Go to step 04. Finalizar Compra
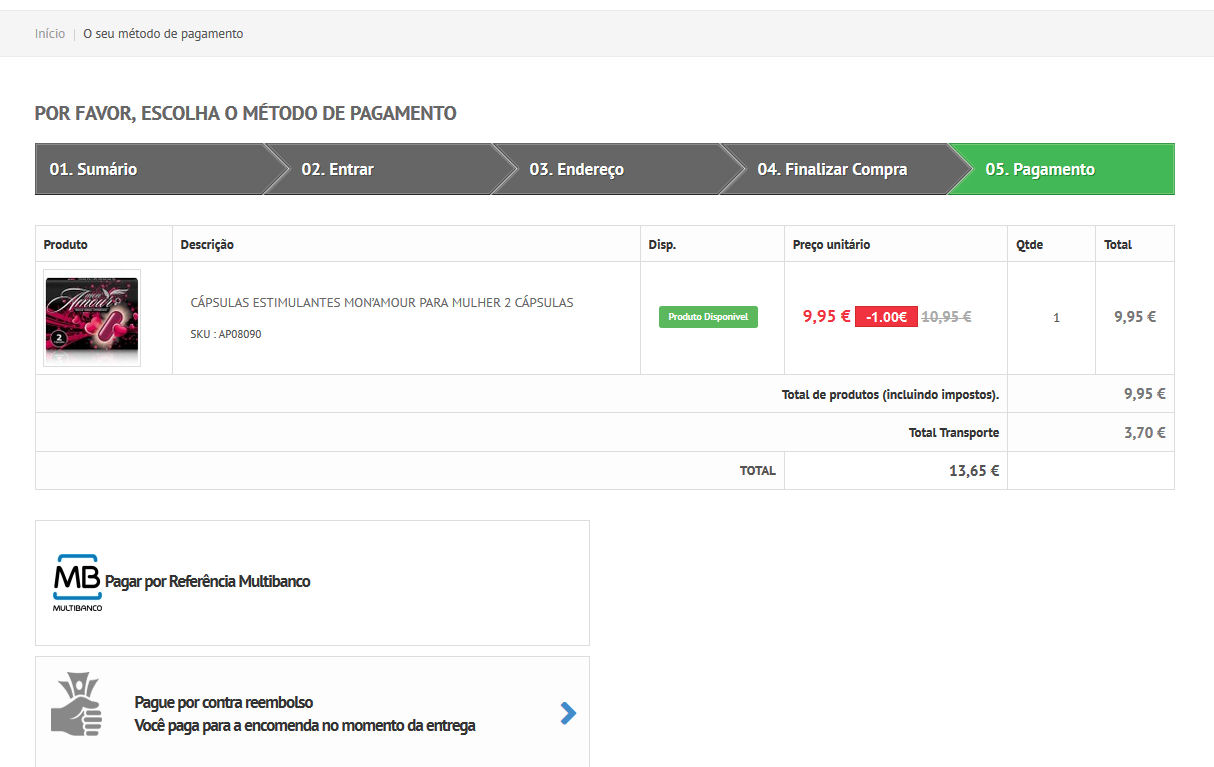 (832, 169)
